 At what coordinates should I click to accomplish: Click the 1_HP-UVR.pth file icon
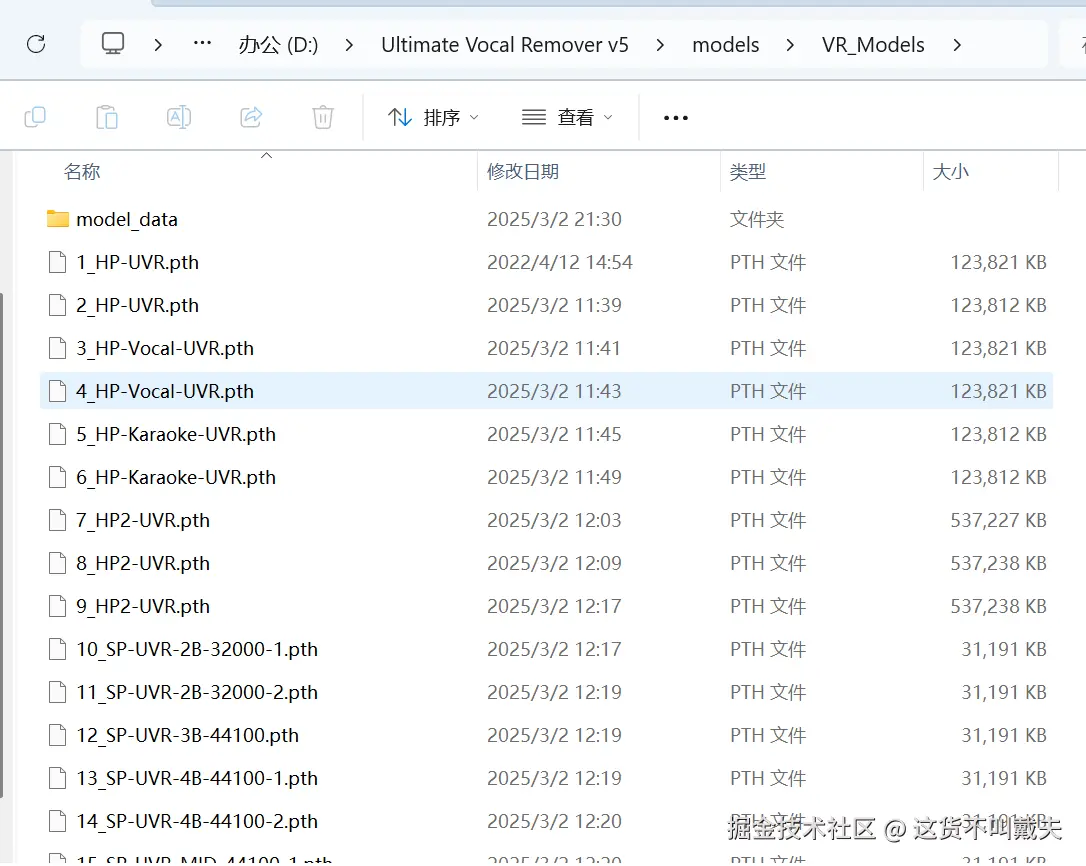tap(57, 263)
